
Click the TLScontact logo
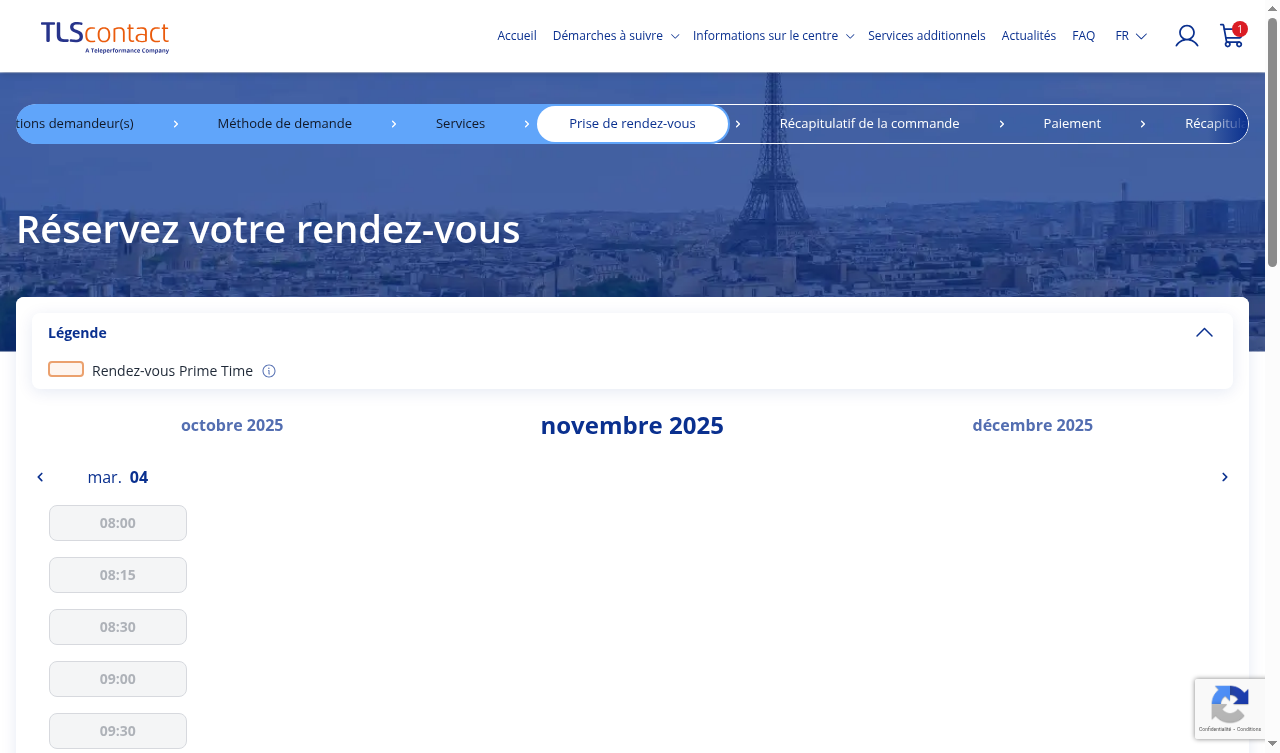[x=104, y=36]
